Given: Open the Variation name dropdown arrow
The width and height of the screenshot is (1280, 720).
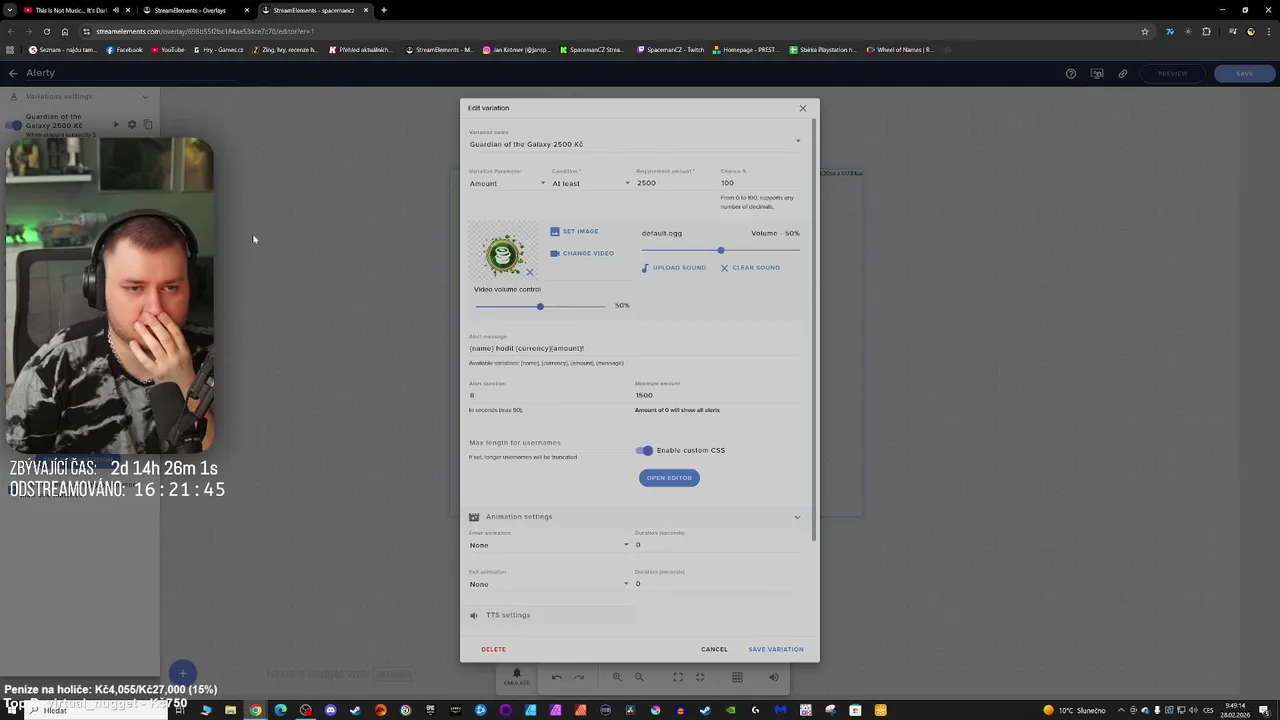Looking at the screenshot, I should point(797,141).
